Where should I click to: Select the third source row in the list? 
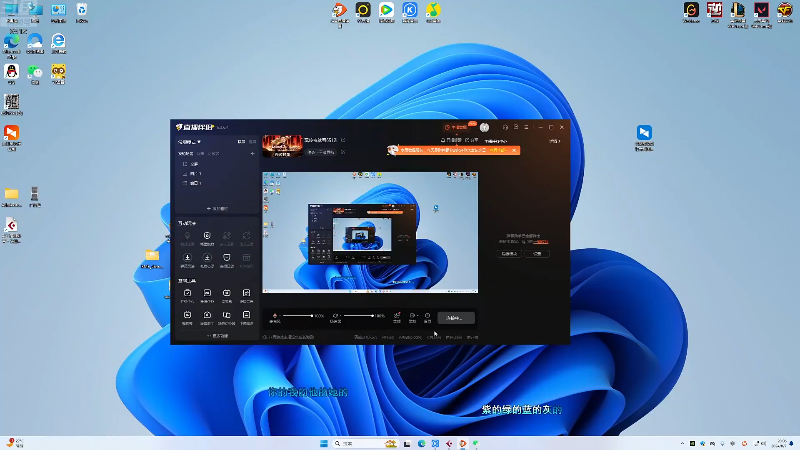[217, 183]
